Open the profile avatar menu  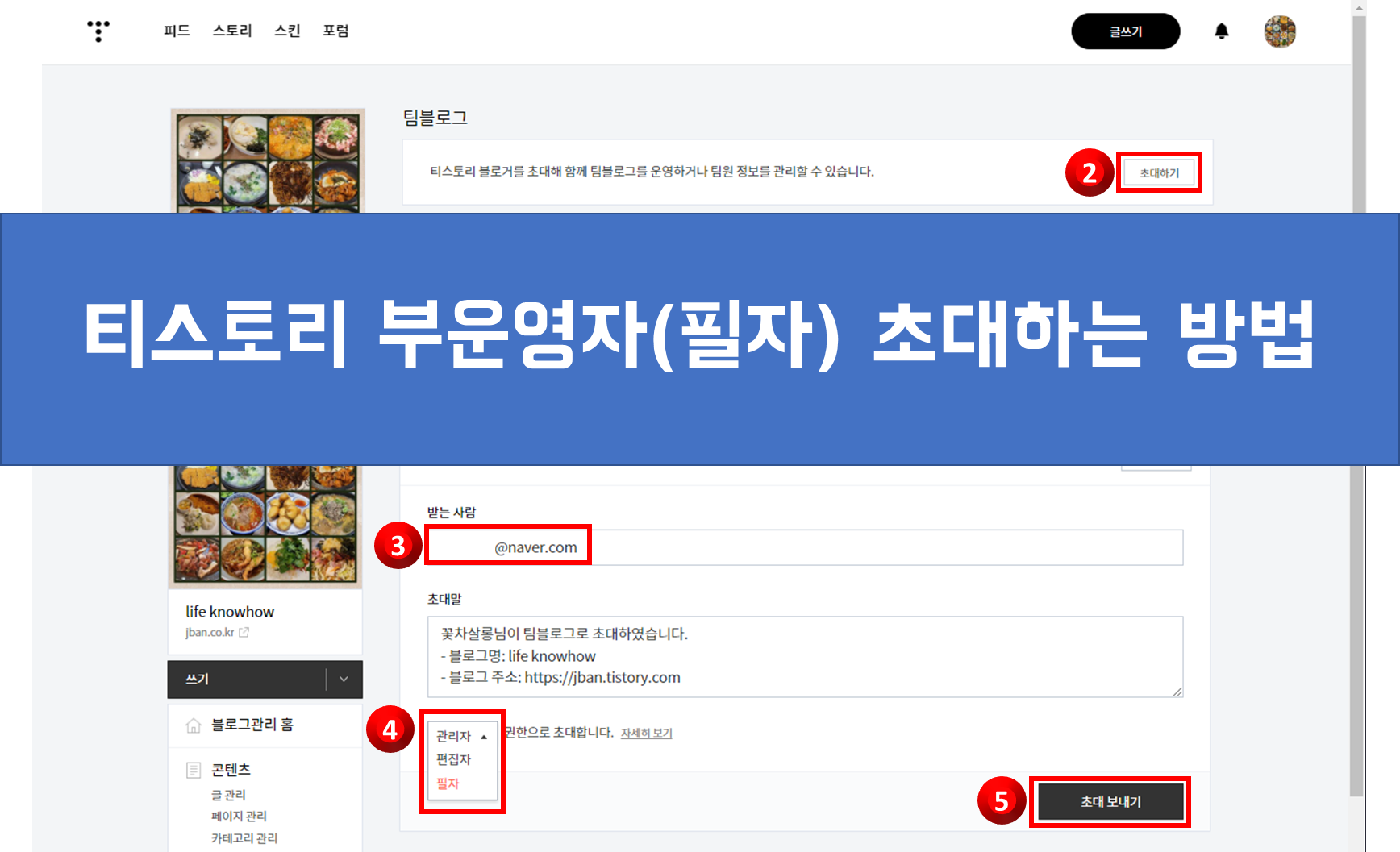click(1280, 31)
